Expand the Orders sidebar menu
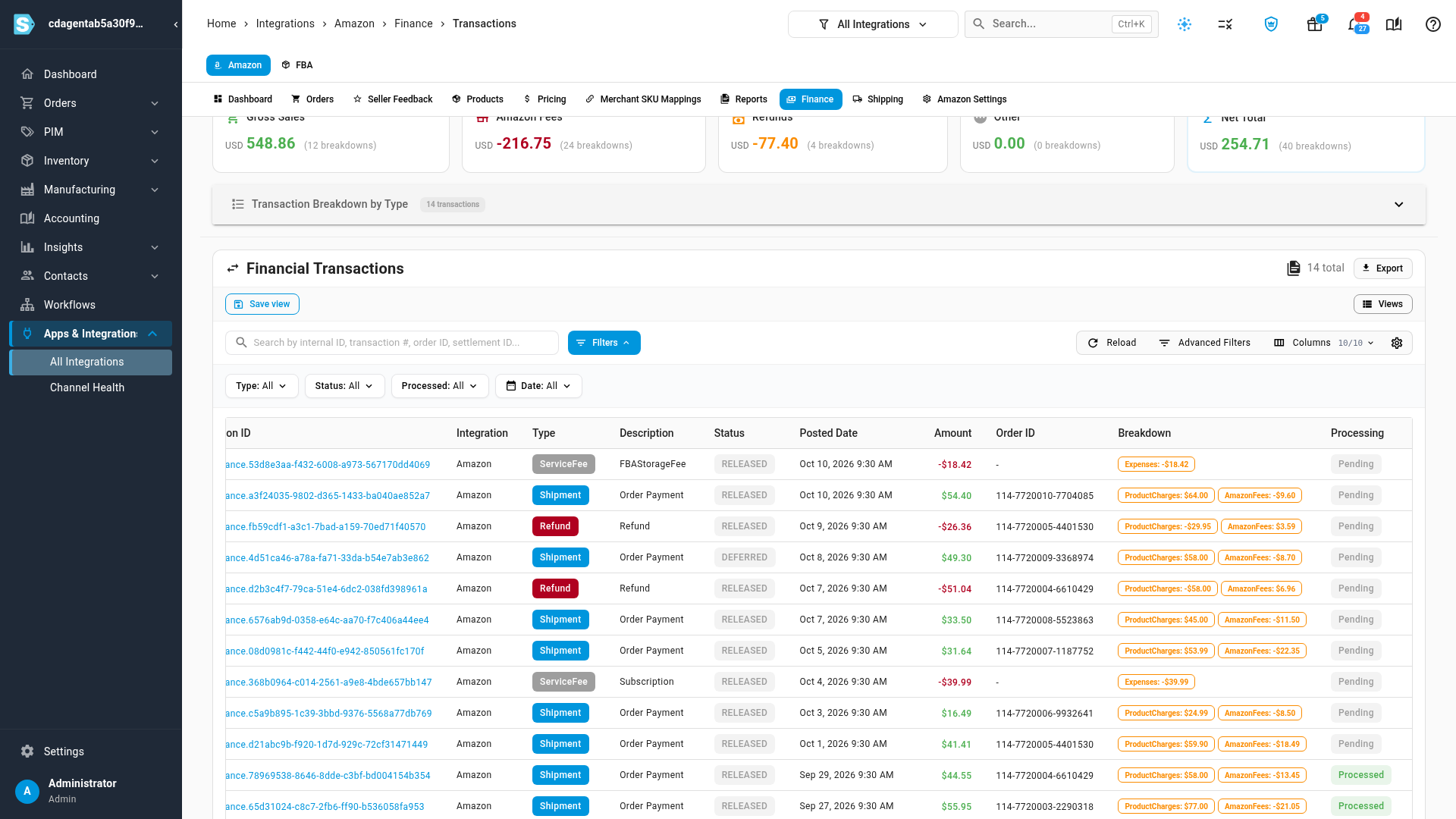1456x819 pixels. pos(91,103)
